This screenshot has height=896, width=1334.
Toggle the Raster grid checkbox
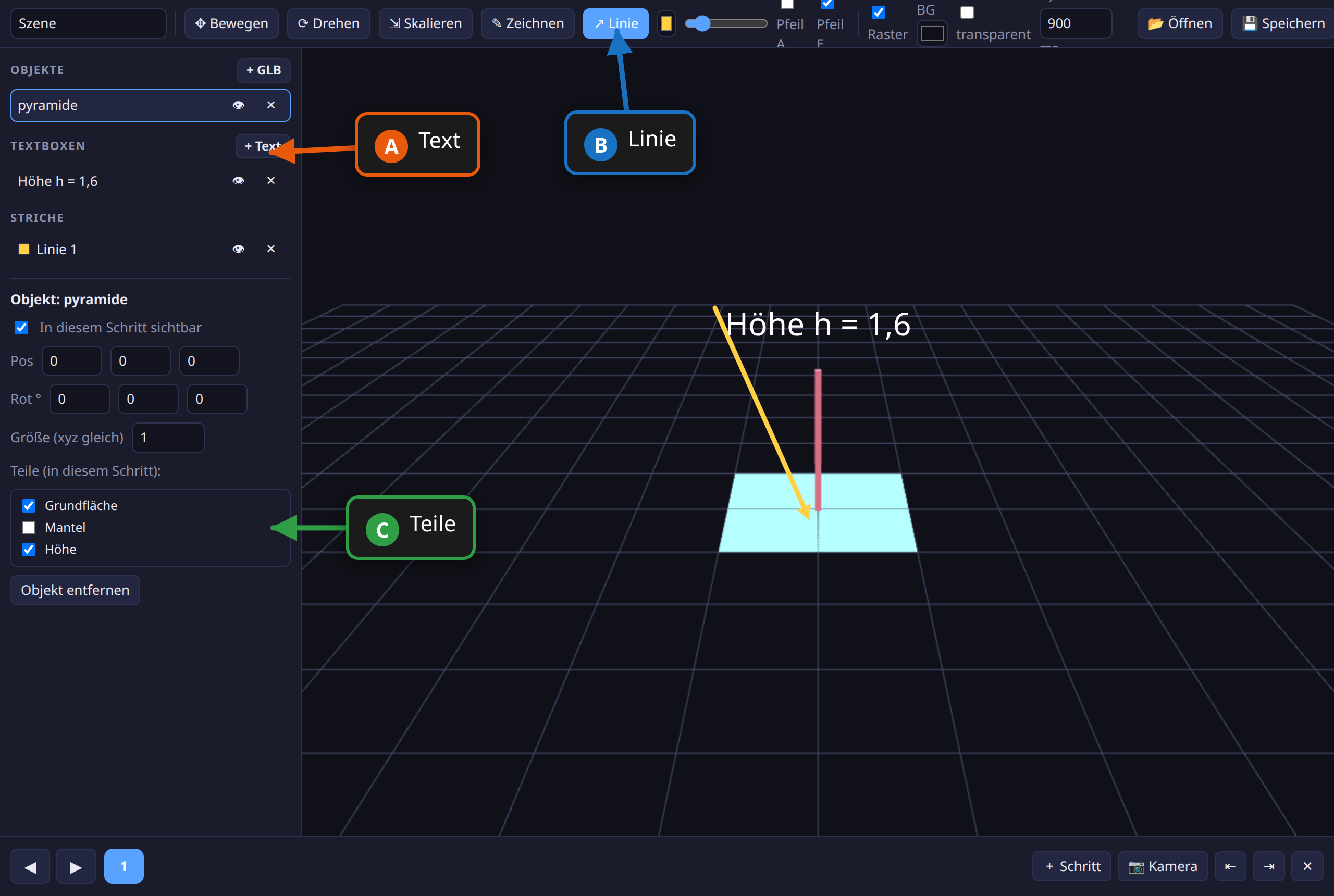pos(879,12)
